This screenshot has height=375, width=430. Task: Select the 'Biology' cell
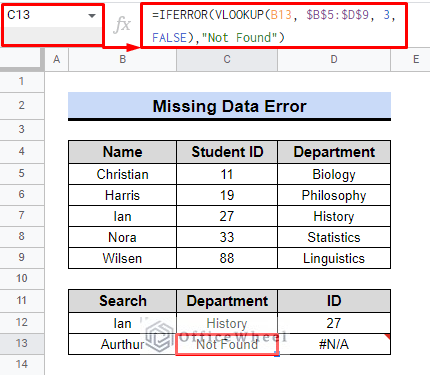(x=334, y=174)
